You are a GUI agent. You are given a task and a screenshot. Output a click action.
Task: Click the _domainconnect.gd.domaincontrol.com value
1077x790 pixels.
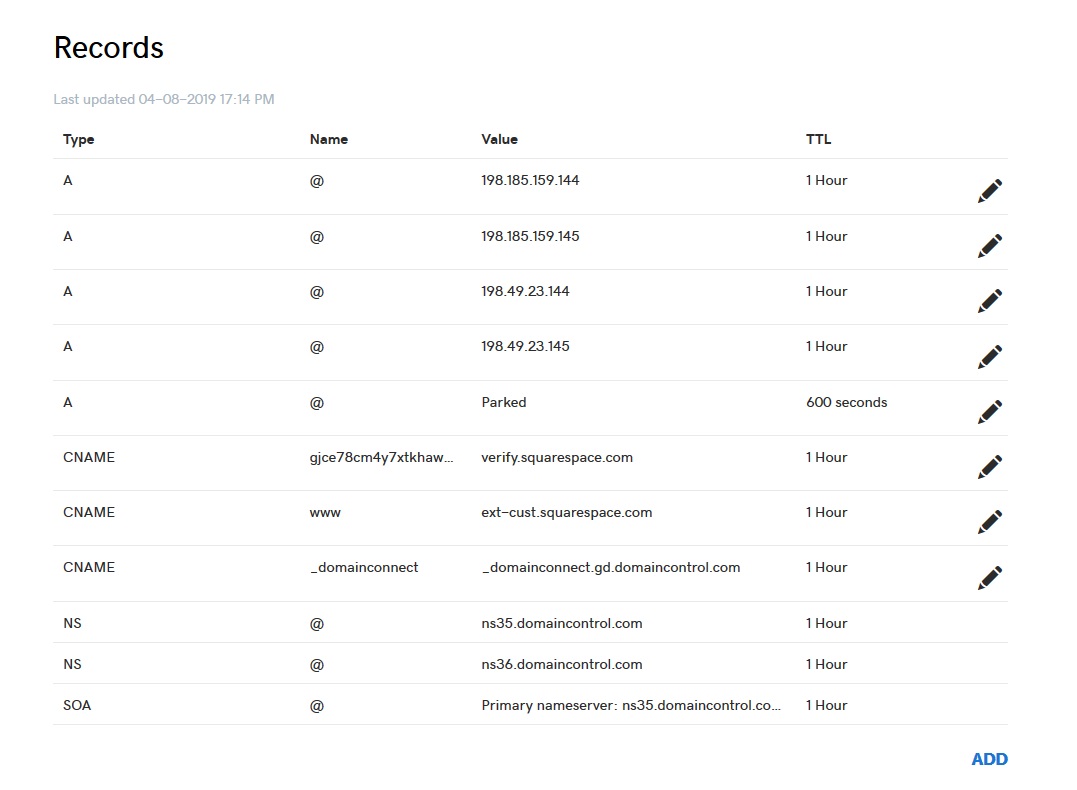click(611, 567)
